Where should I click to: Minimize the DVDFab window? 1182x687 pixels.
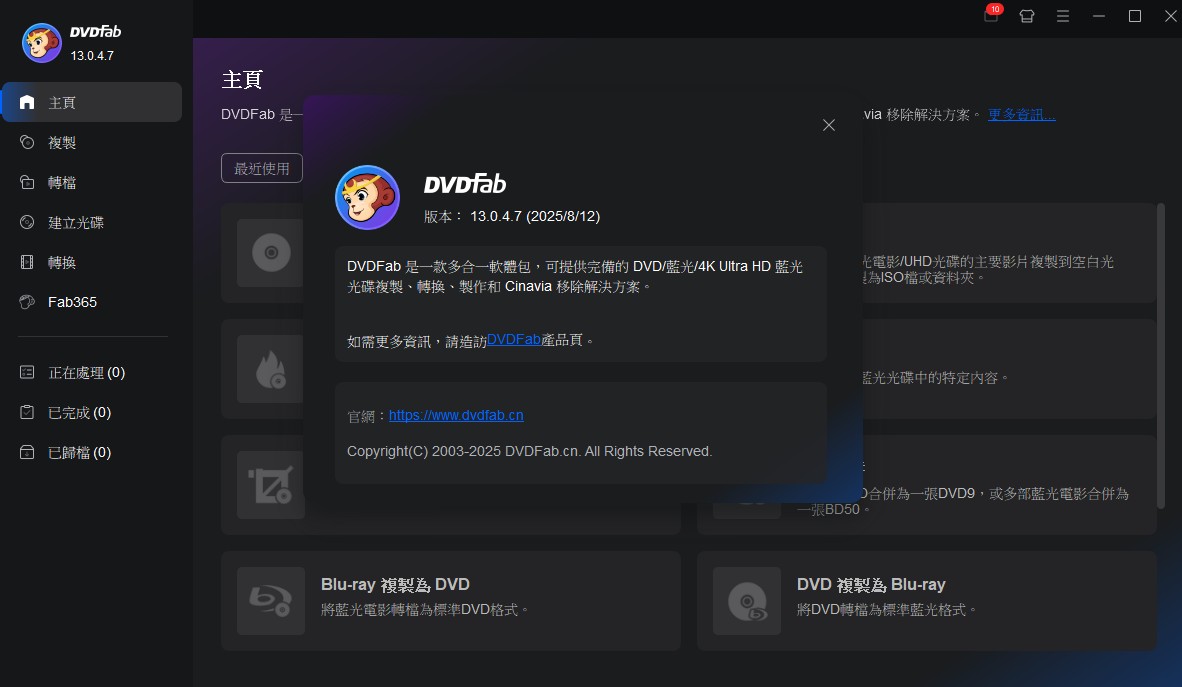coord(1099,16)
